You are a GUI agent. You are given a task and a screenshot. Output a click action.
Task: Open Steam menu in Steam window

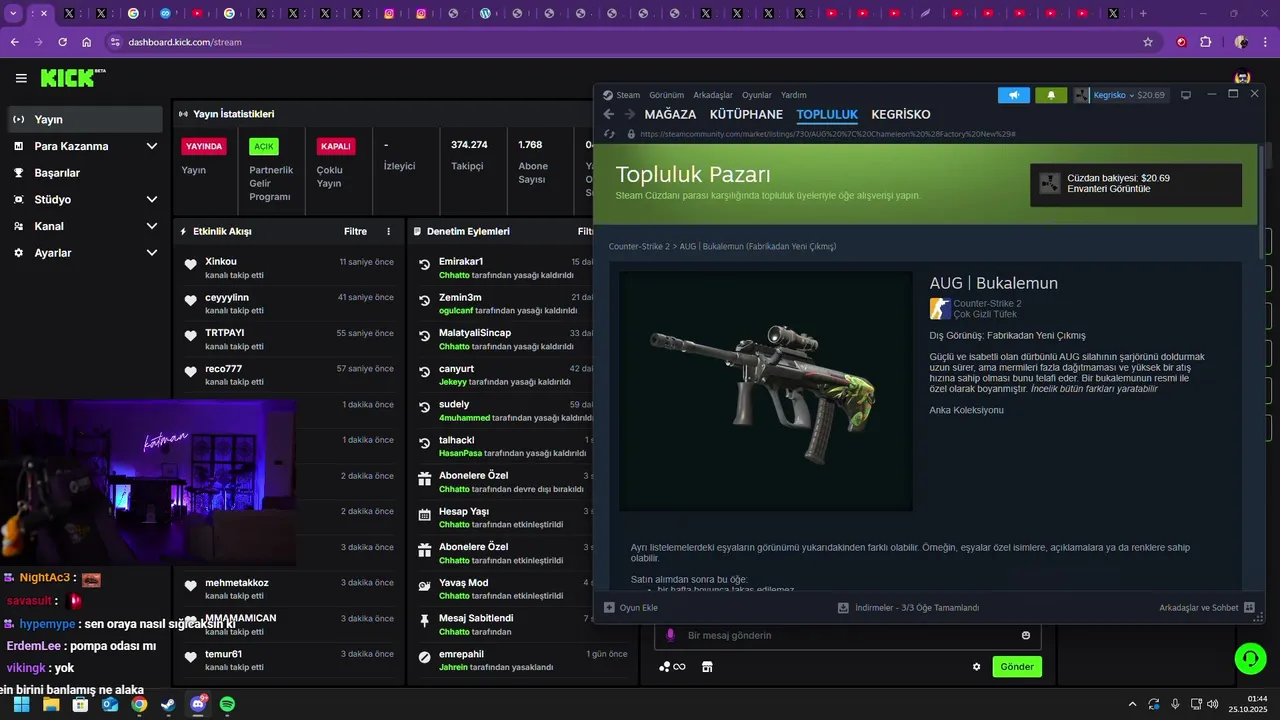point(621,95)
